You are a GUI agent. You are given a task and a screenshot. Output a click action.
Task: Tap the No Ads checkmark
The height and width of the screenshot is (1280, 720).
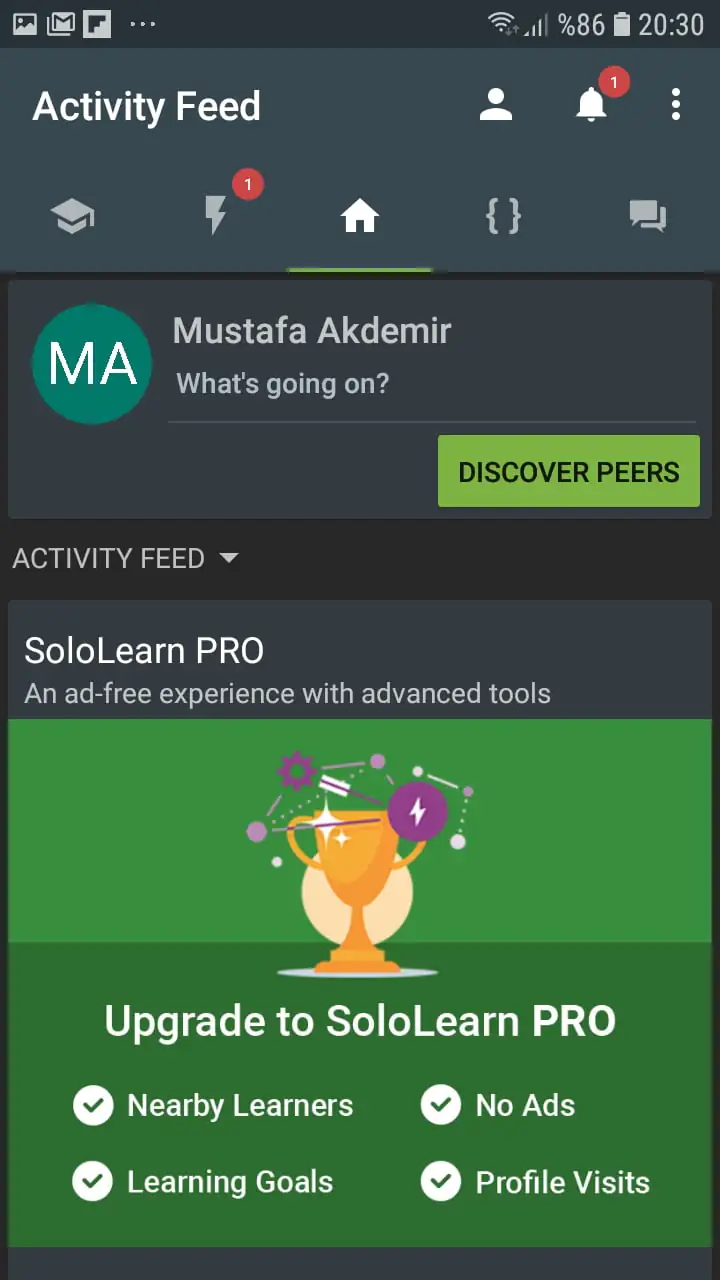441,1105
